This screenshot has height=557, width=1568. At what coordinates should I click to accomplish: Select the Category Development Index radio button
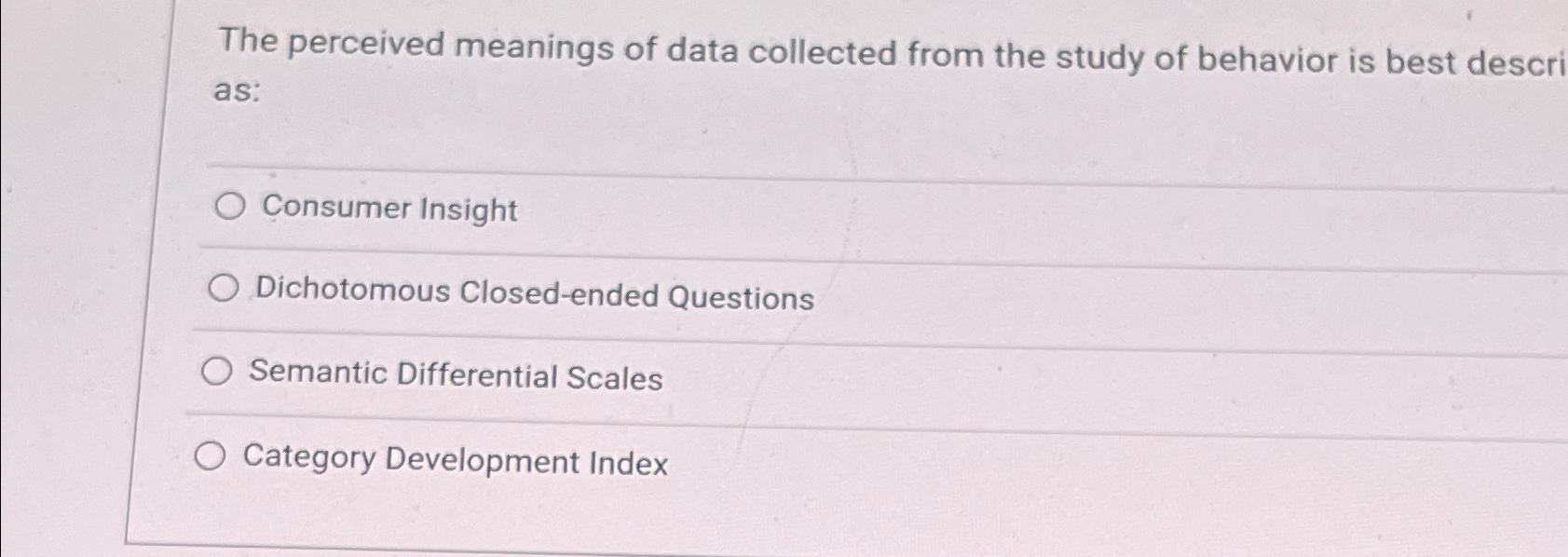coord(212,456)
